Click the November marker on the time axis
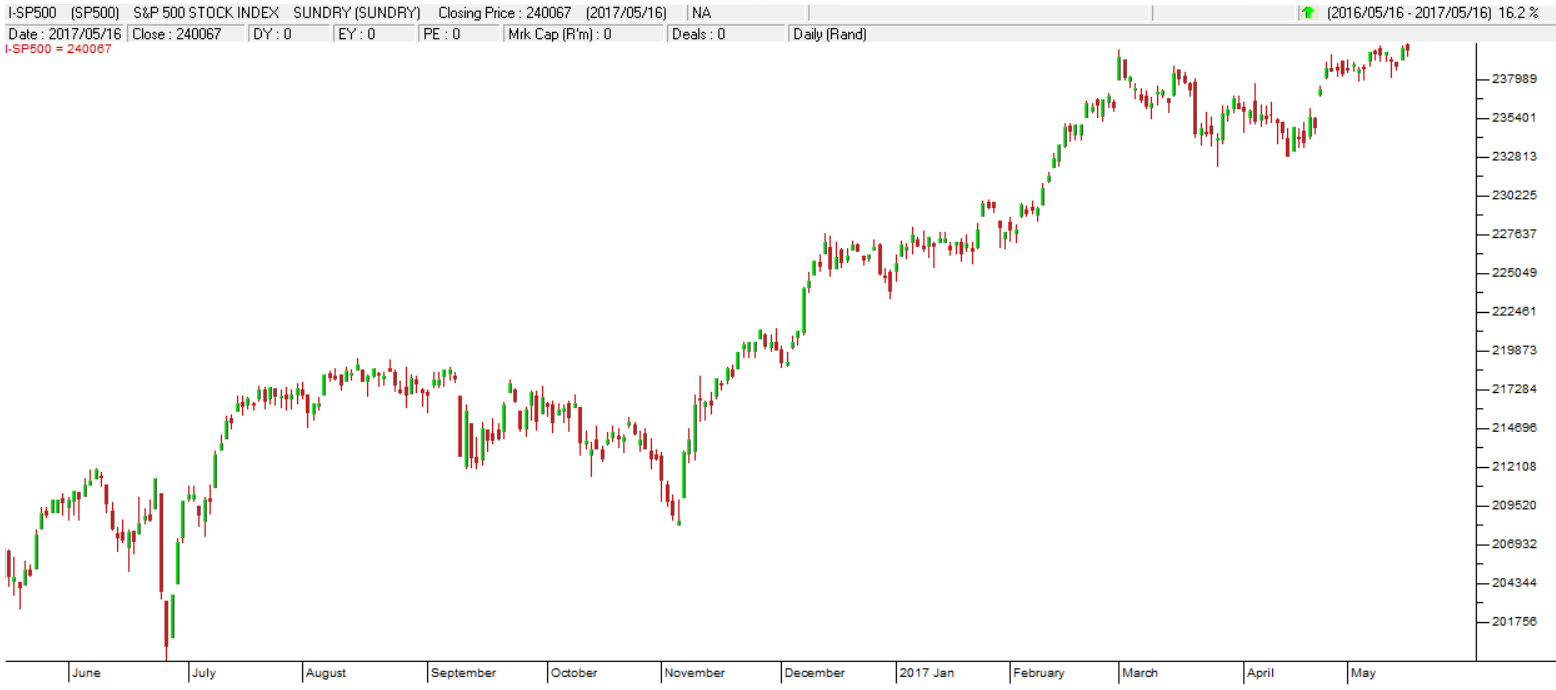The height and width of the screenshot is (690, 1556). point(694,673)
